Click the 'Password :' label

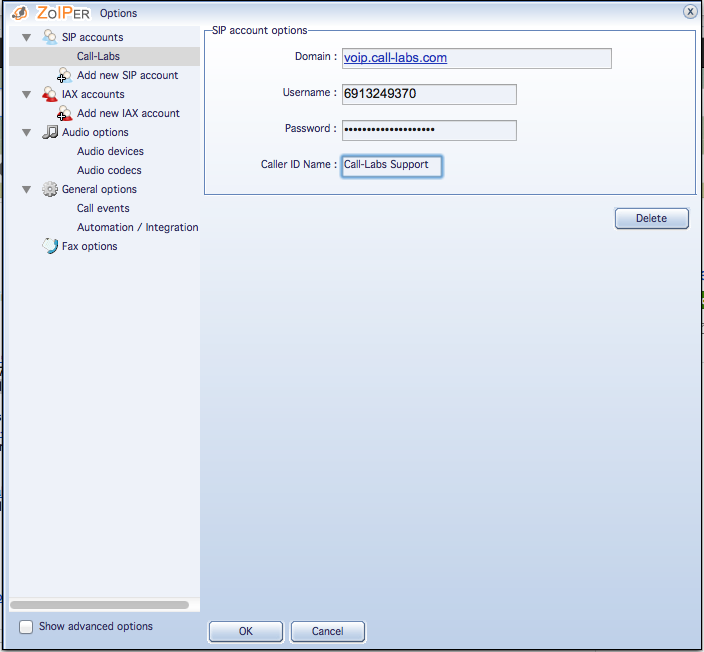[311, 128]
